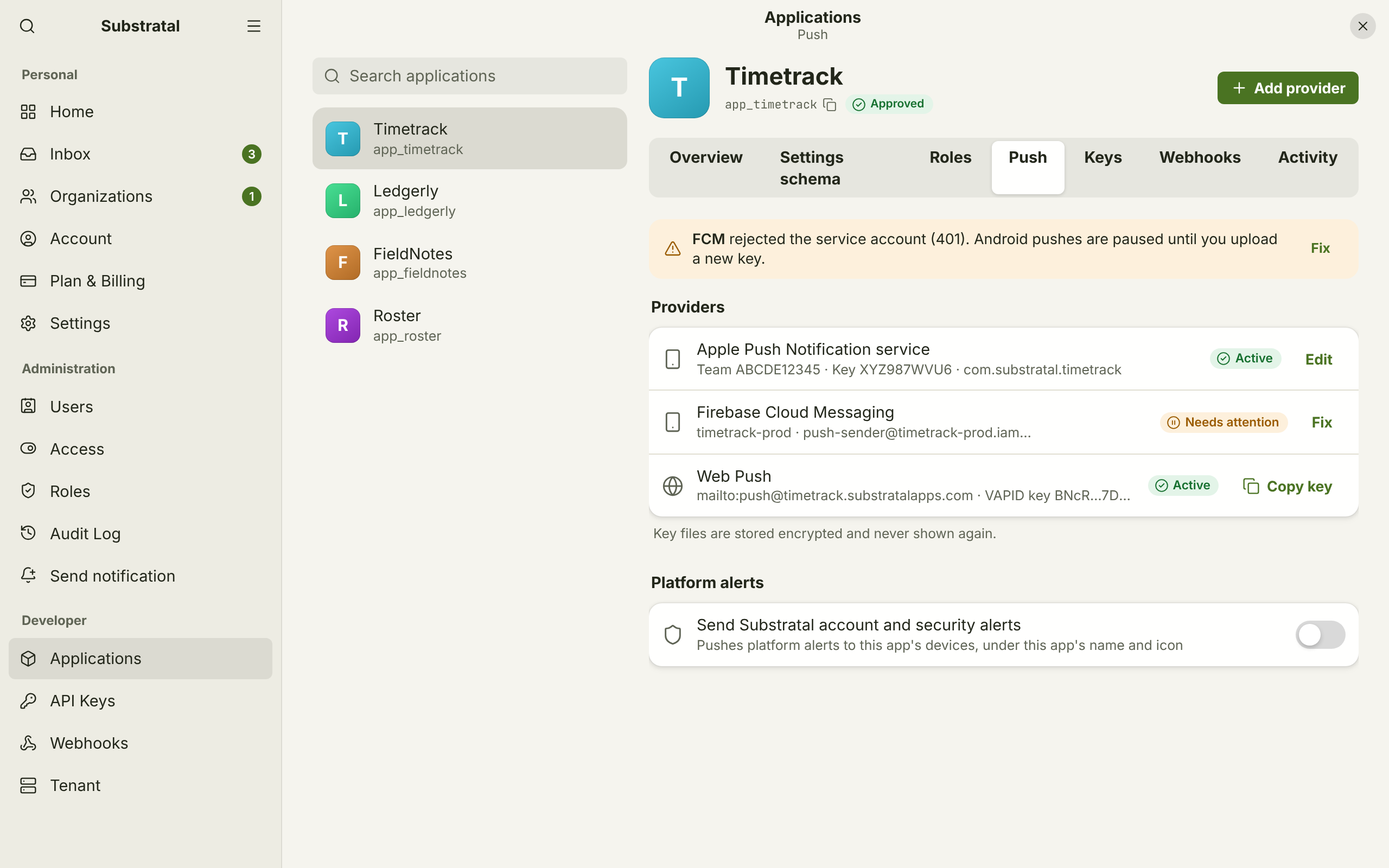Select Roster in the applications list
Viewport: 1389px width, 868px height.
click(469, 325)
